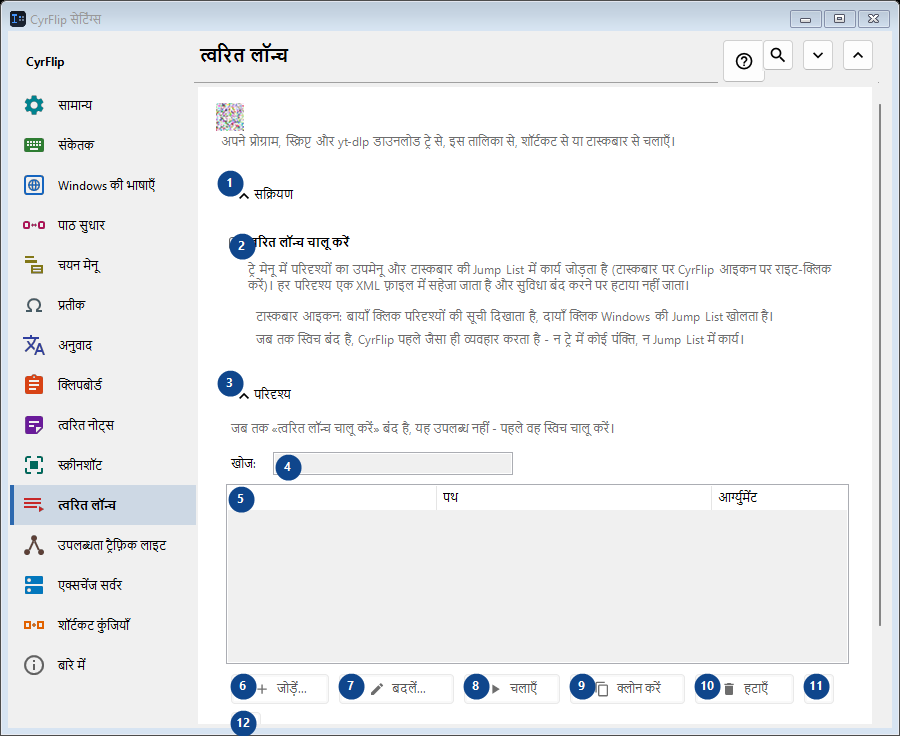
Task: Click the क्लोन करें button
Action: point(627,688)
